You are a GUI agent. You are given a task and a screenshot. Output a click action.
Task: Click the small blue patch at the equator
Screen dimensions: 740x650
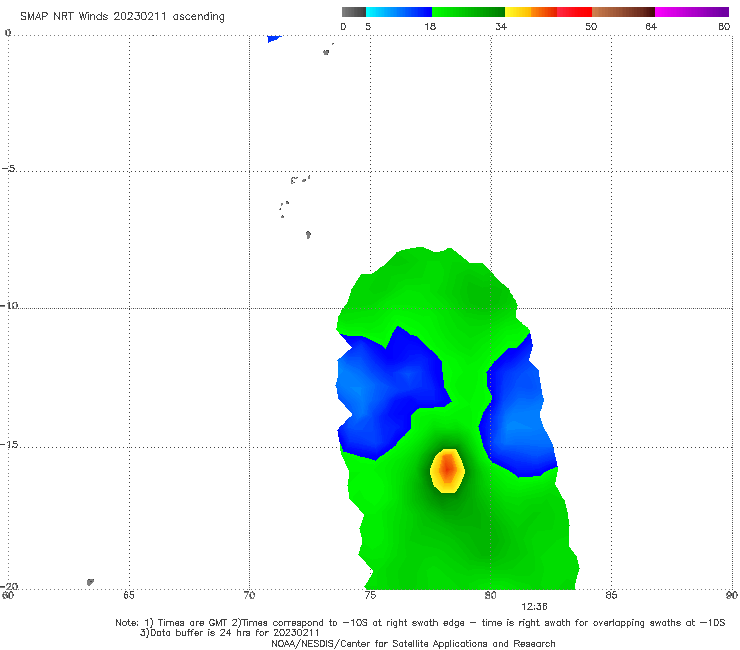tap(274, 38)
